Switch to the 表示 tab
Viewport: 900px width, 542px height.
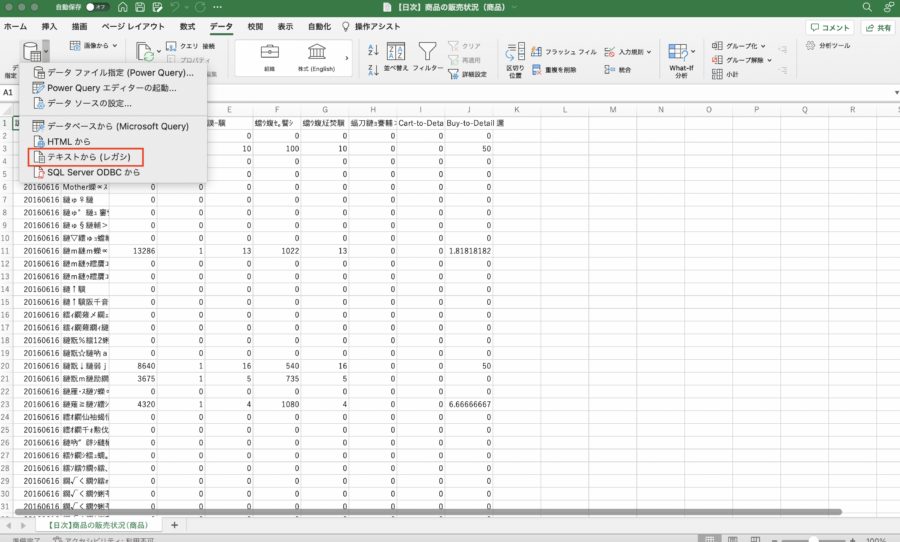(x=285, y=26)
